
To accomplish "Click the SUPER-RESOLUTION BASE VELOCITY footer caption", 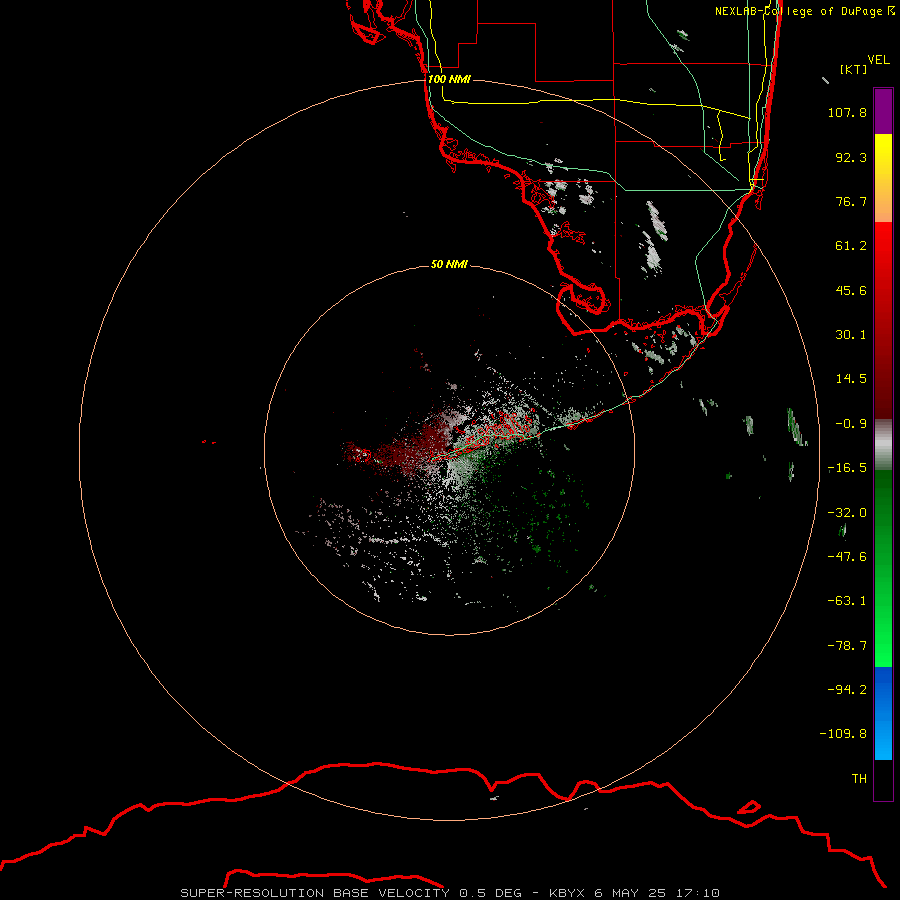I will (x=449, y=893).
